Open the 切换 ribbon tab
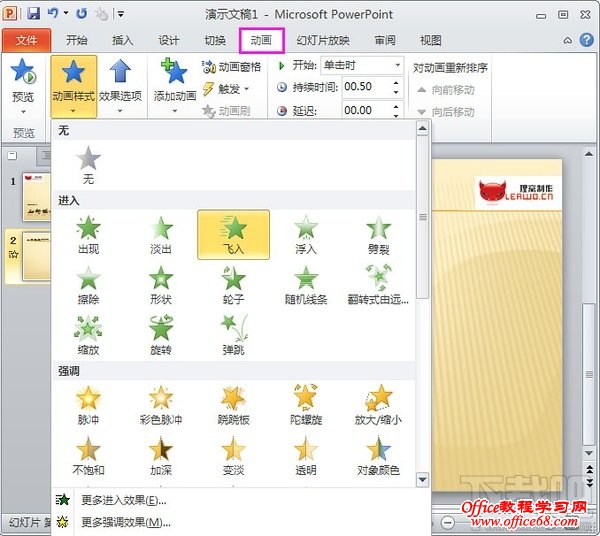This screenshot has width=600, height=536. click(x=215, y=40)
